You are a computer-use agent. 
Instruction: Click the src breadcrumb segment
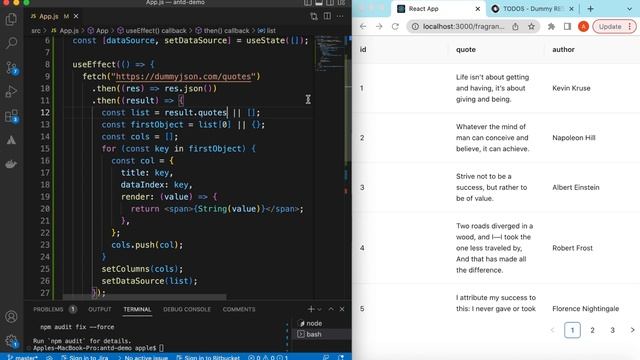click(36, 31)
